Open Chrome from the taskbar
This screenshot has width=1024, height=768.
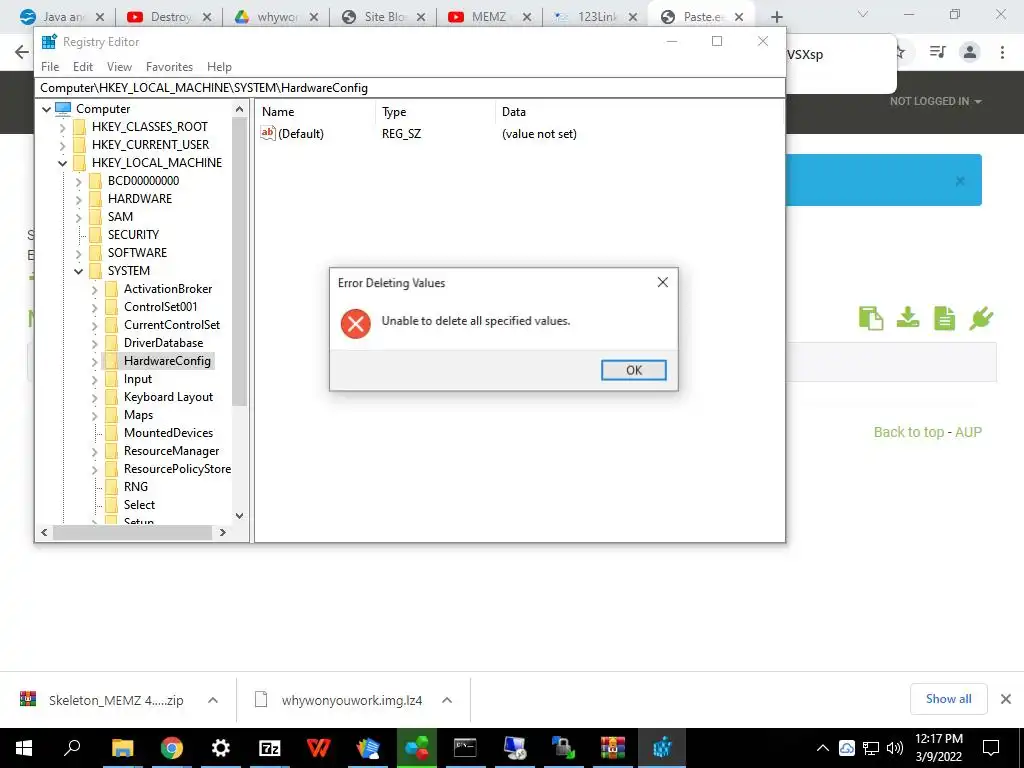tap(172, 748)
